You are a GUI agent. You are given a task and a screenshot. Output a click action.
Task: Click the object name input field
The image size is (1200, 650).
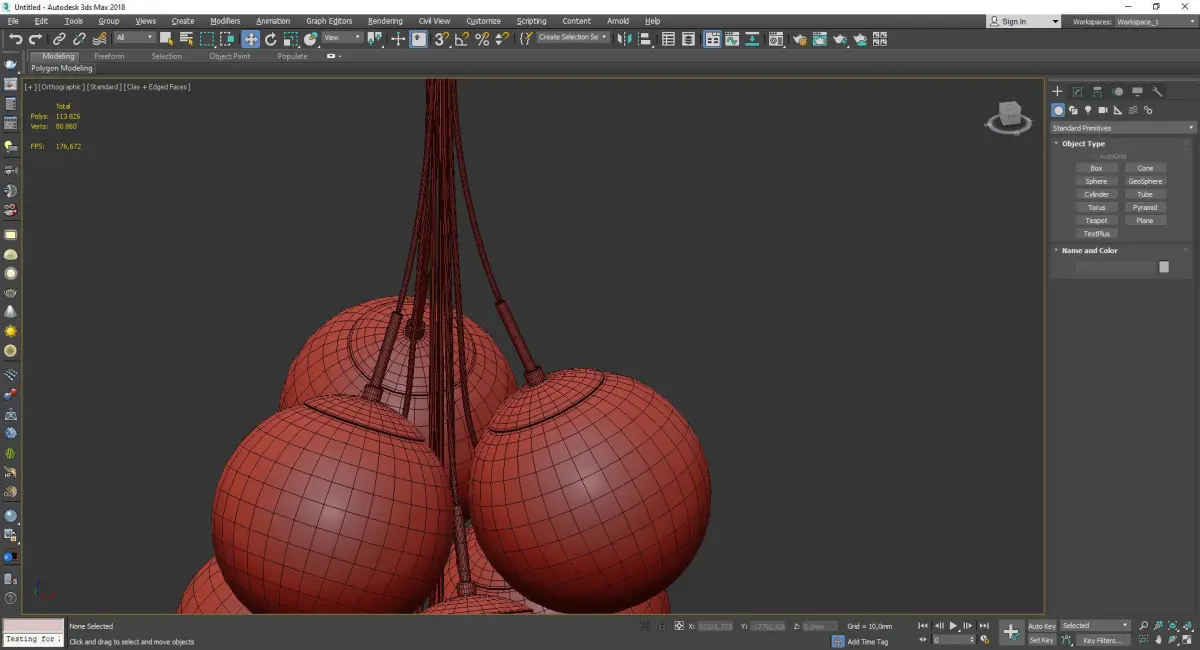point(1115,267)
